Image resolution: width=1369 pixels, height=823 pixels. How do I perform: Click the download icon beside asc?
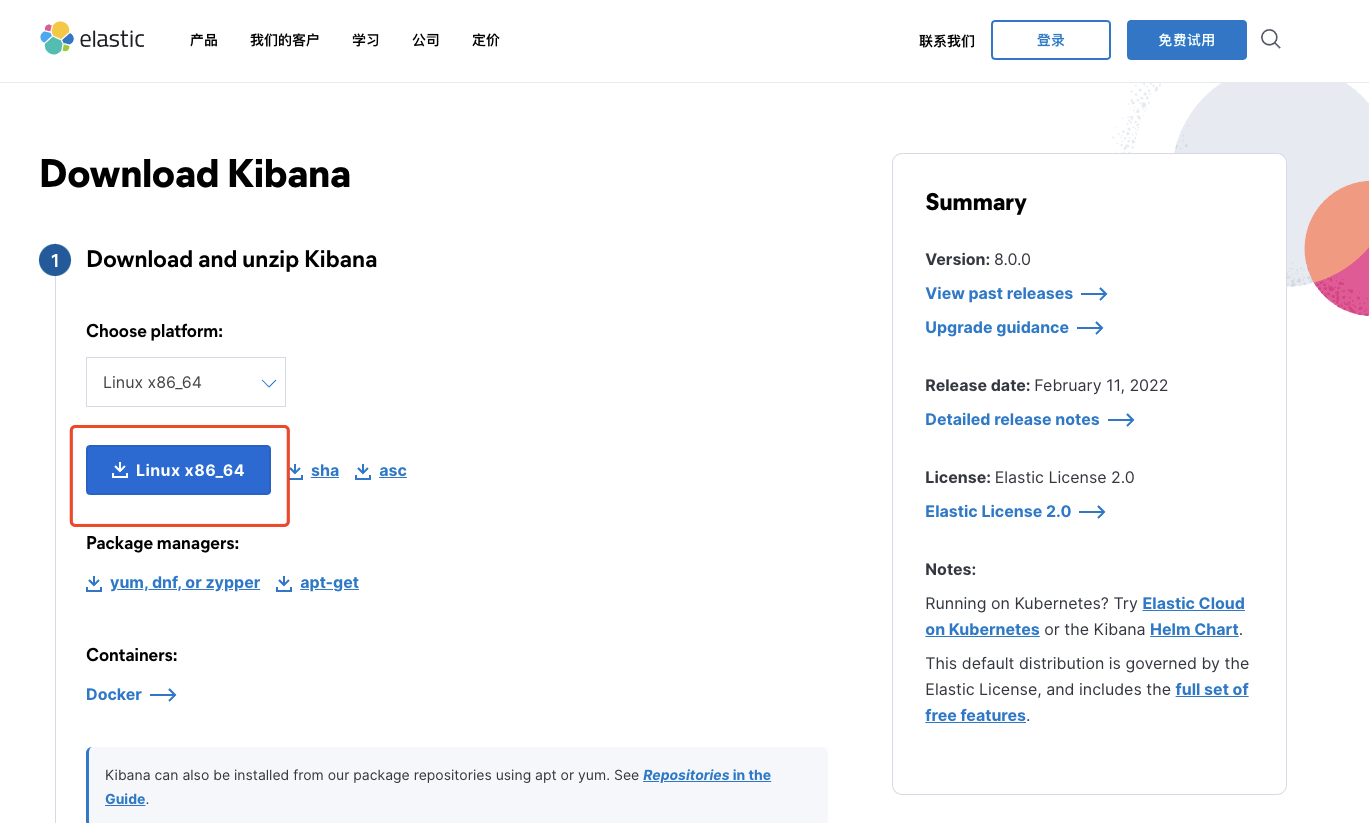pos(363,471)
